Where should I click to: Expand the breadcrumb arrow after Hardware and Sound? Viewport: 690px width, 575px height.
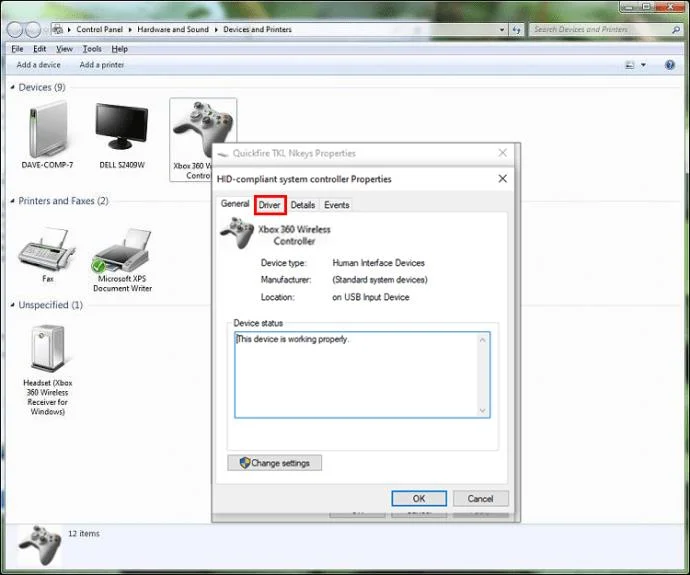(216, 29)
